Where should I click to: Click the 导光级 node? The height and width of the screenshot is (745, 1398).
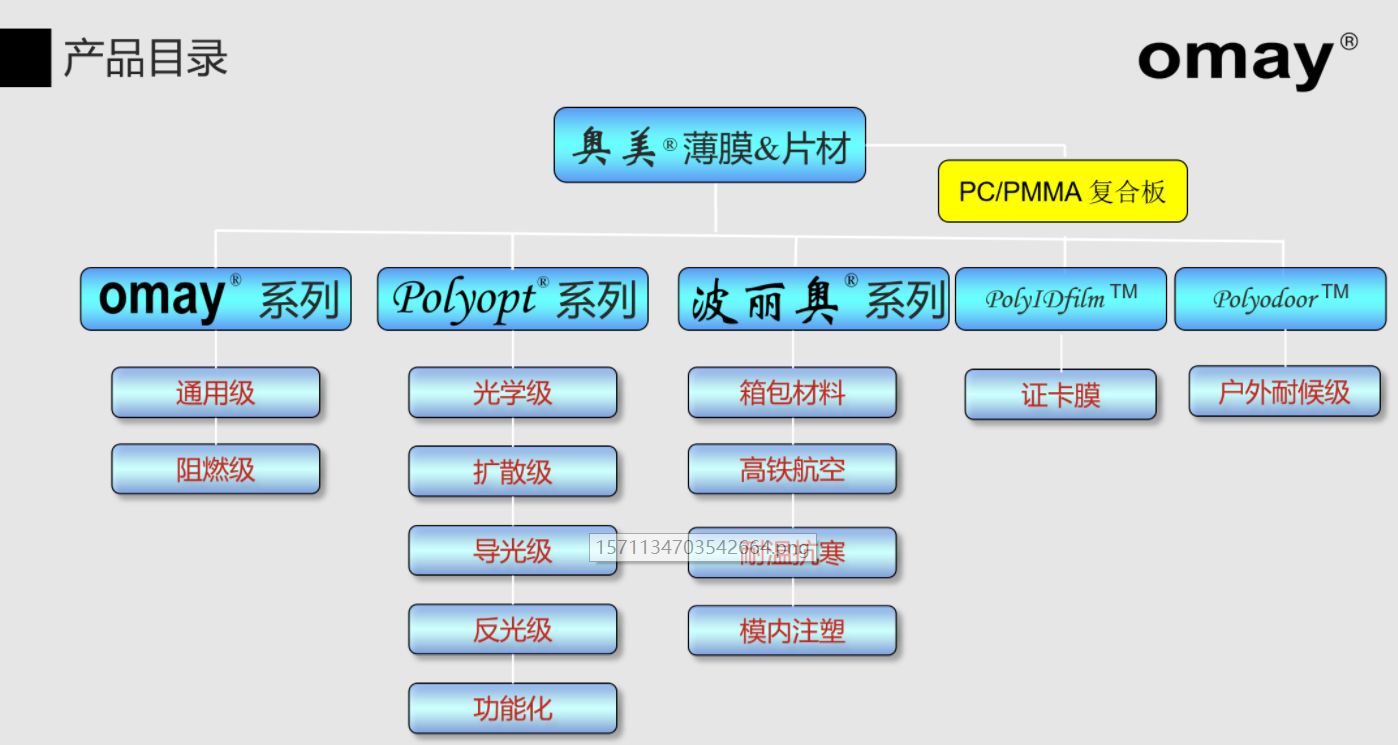[x=512, y=551]
